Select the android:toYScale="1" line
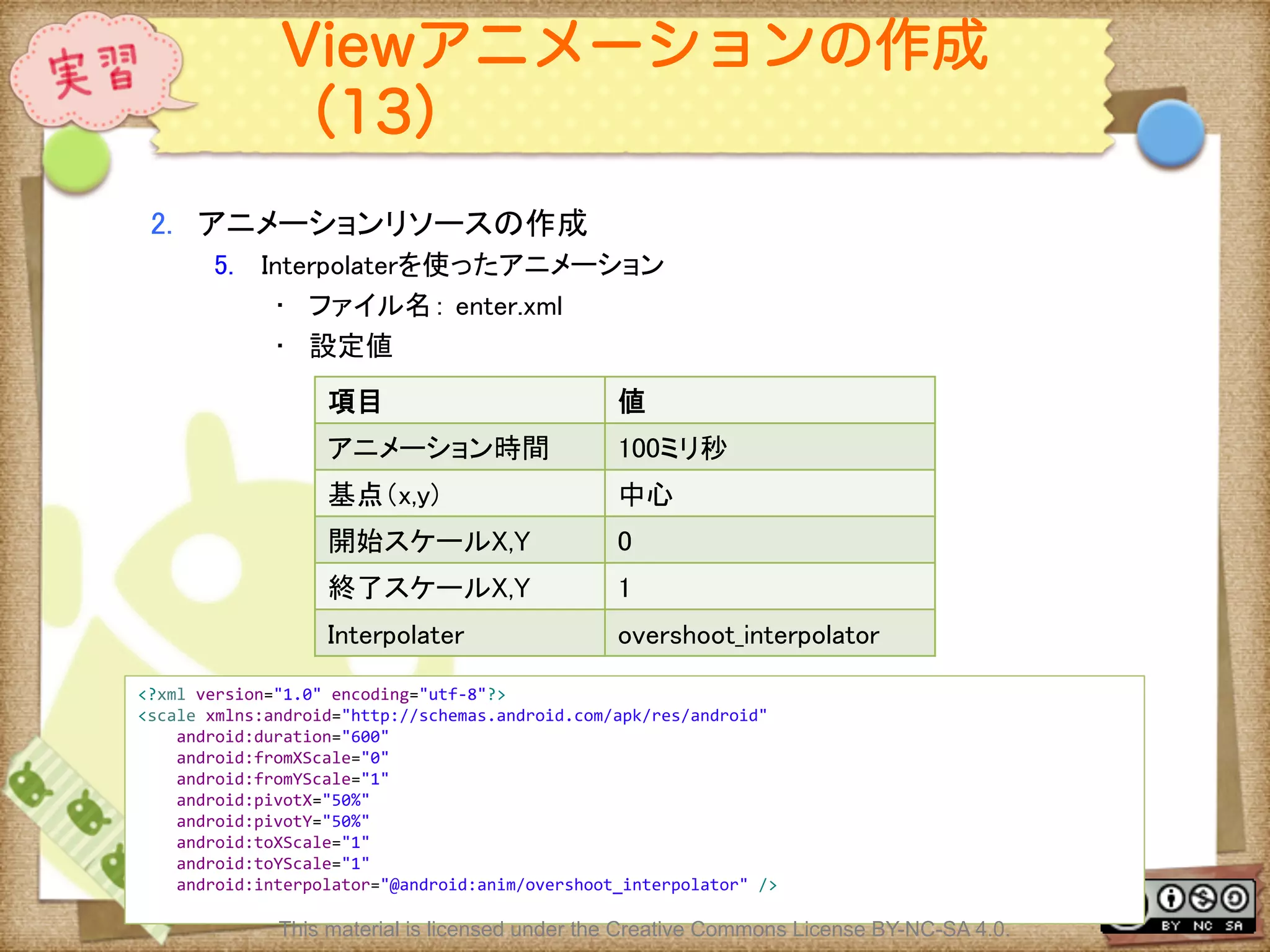This screenshot has height=952, width=1270. pos(273,864)
